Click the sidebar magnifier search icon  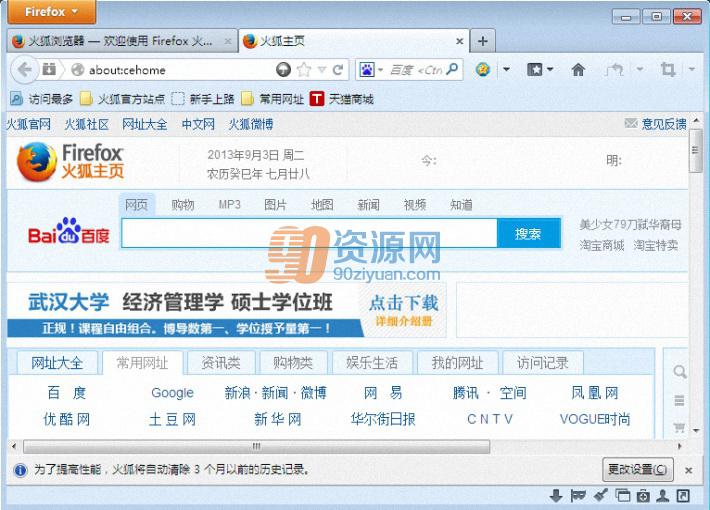click(679, 372)
